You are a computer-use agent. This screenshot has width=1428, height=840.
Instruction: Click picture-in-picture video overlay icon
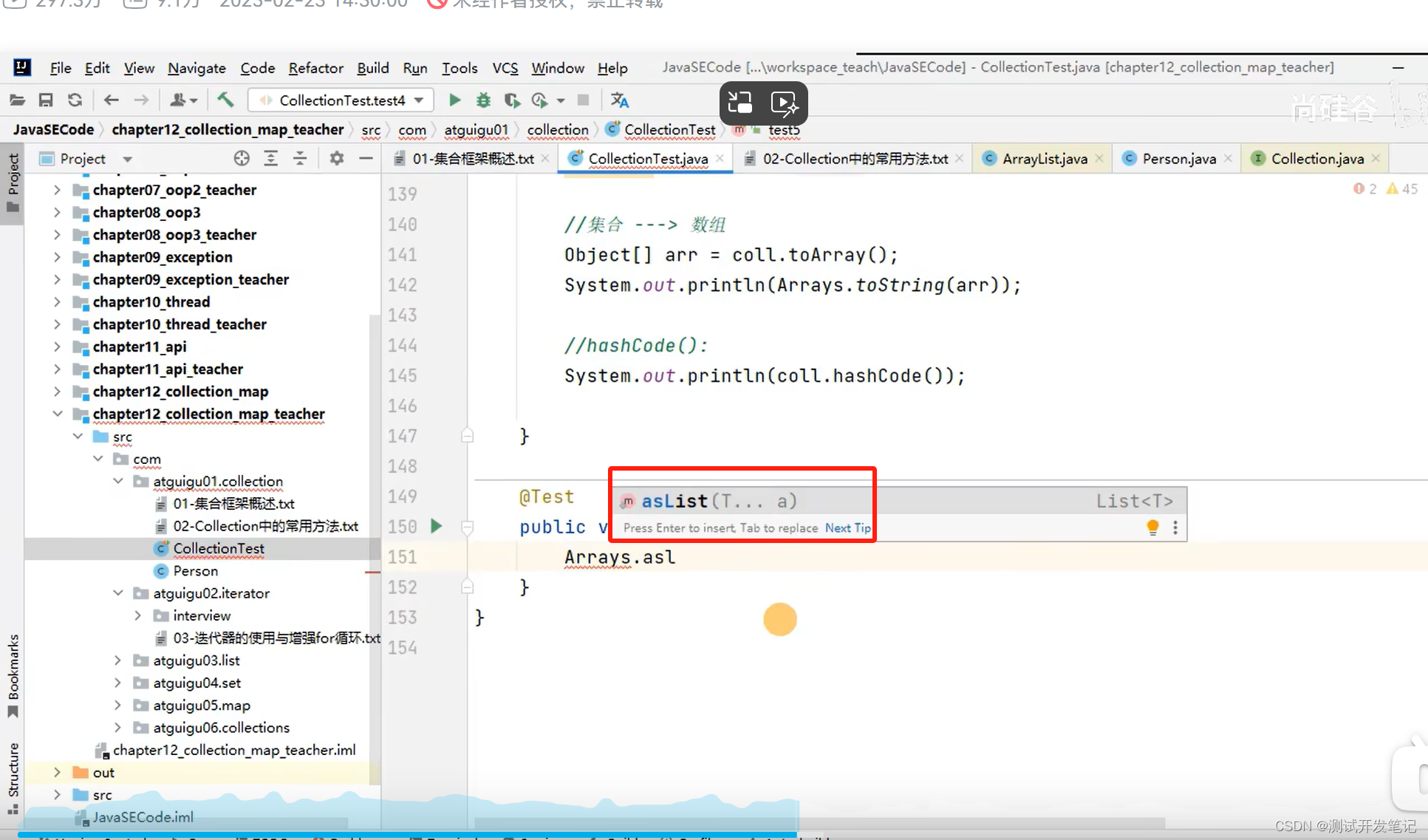click(740, 103)
